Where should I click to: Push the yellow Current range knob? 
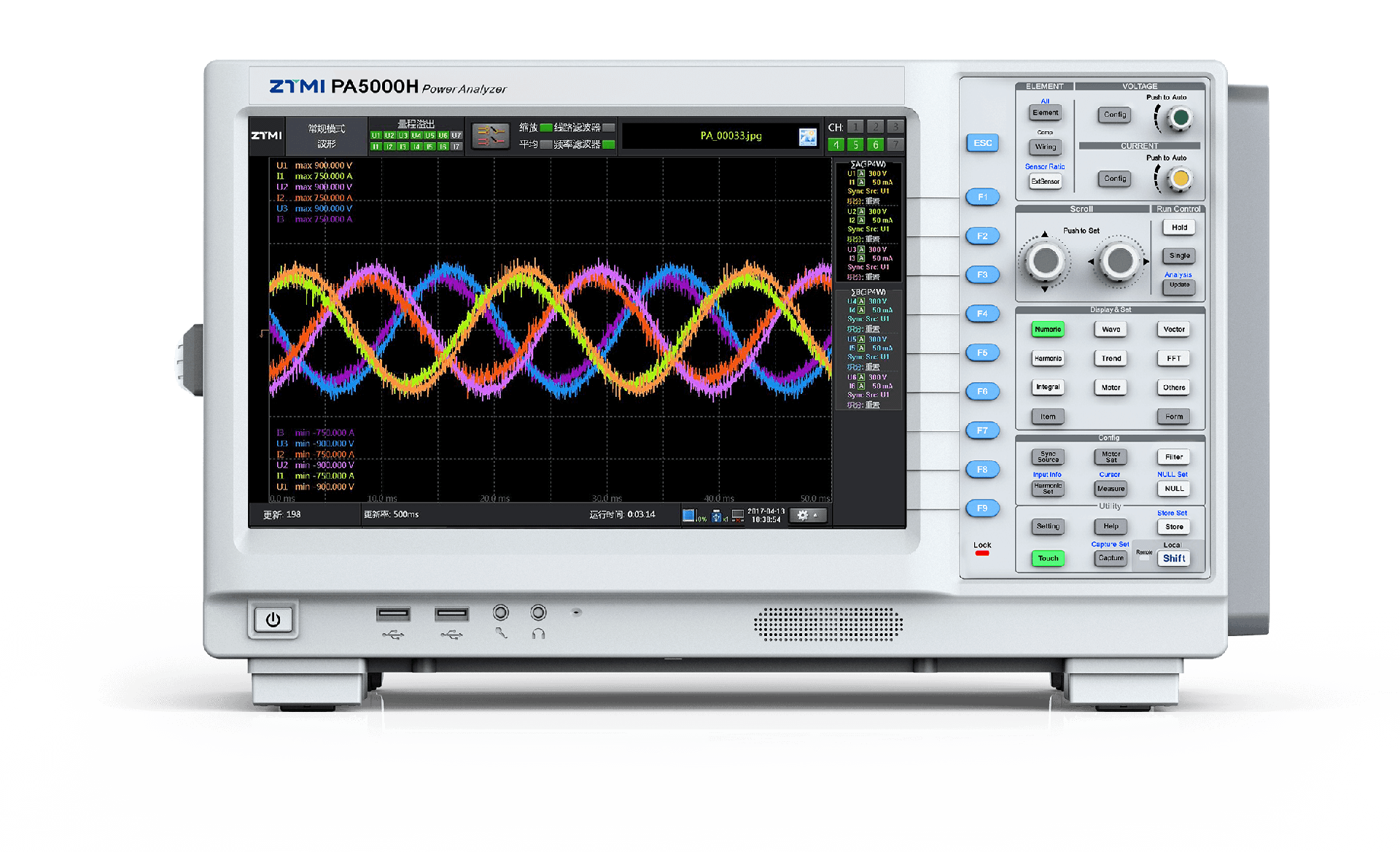point(1181,178)
